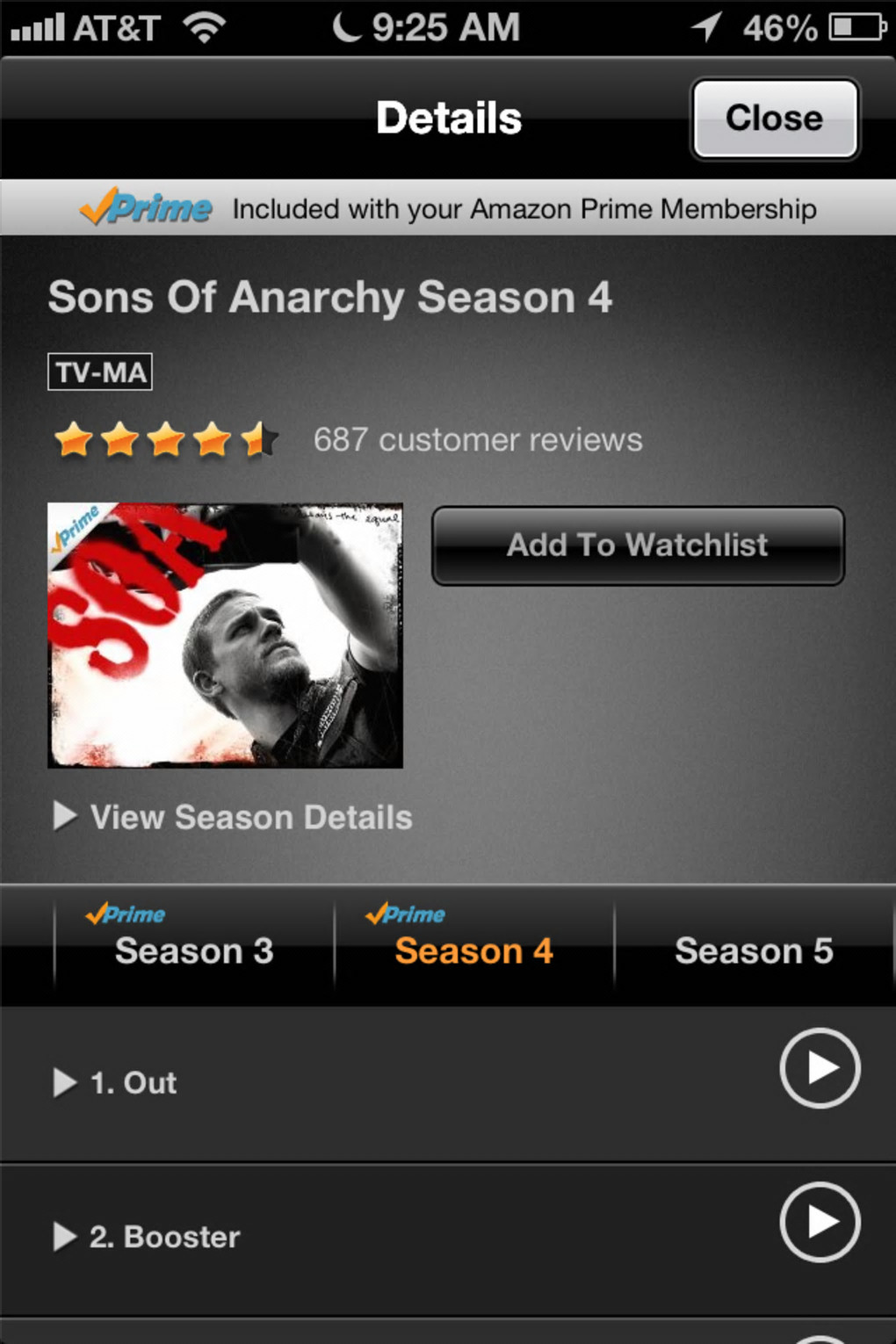Tap the Do Not Disturb moon icon
Viewport: 896px width, 1344px height.
[x=346, y=26]
